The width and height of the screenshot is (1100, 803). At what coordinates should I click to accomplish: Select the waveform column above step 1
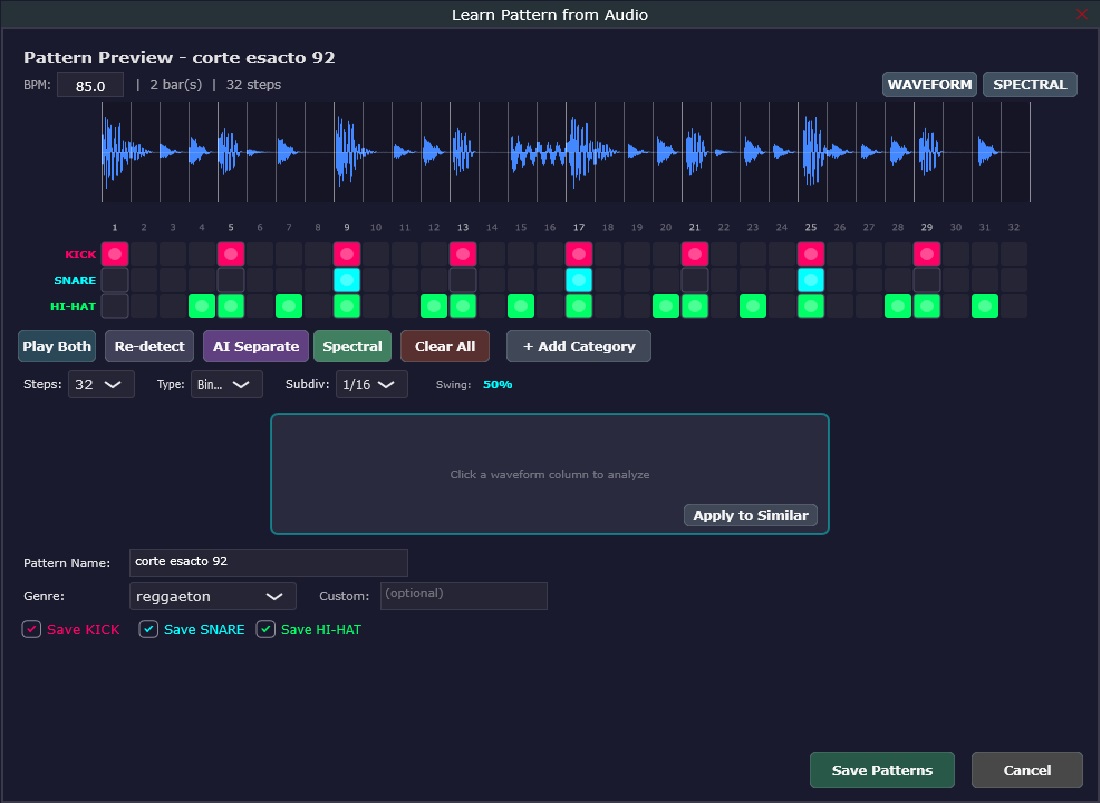tap(116, 152)
